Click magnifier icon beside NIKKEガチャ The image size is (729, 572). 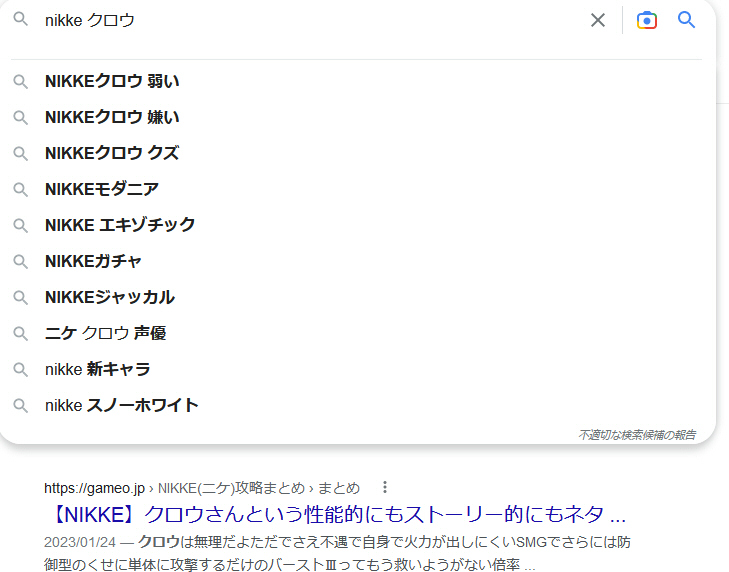click(x=20, y=261)
